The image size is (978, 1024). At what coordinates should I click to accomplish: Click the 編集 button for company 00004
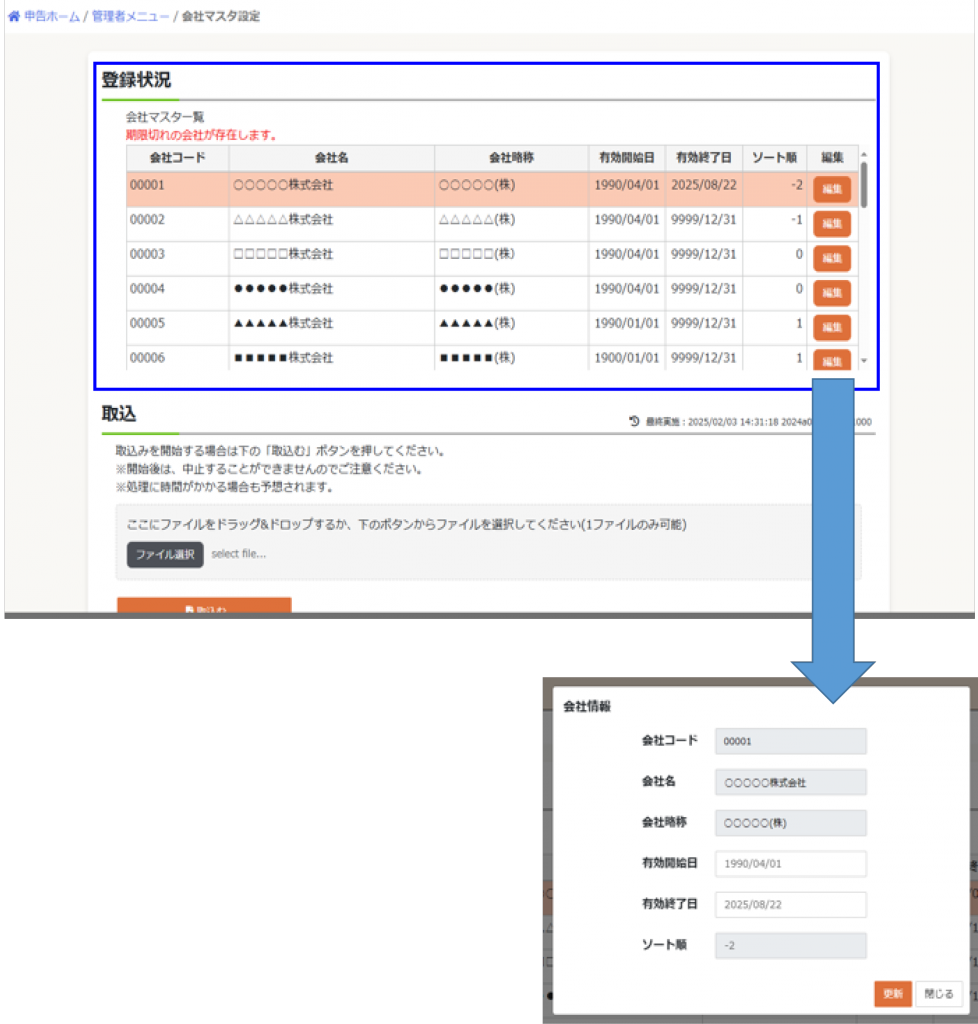pyautogui.click(x=832, y=293)
